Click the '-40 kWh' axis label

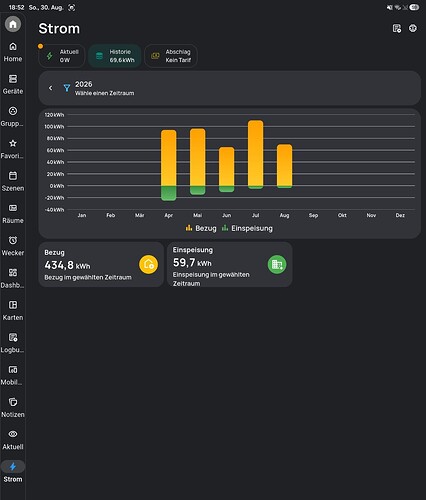tap(55, 210)
